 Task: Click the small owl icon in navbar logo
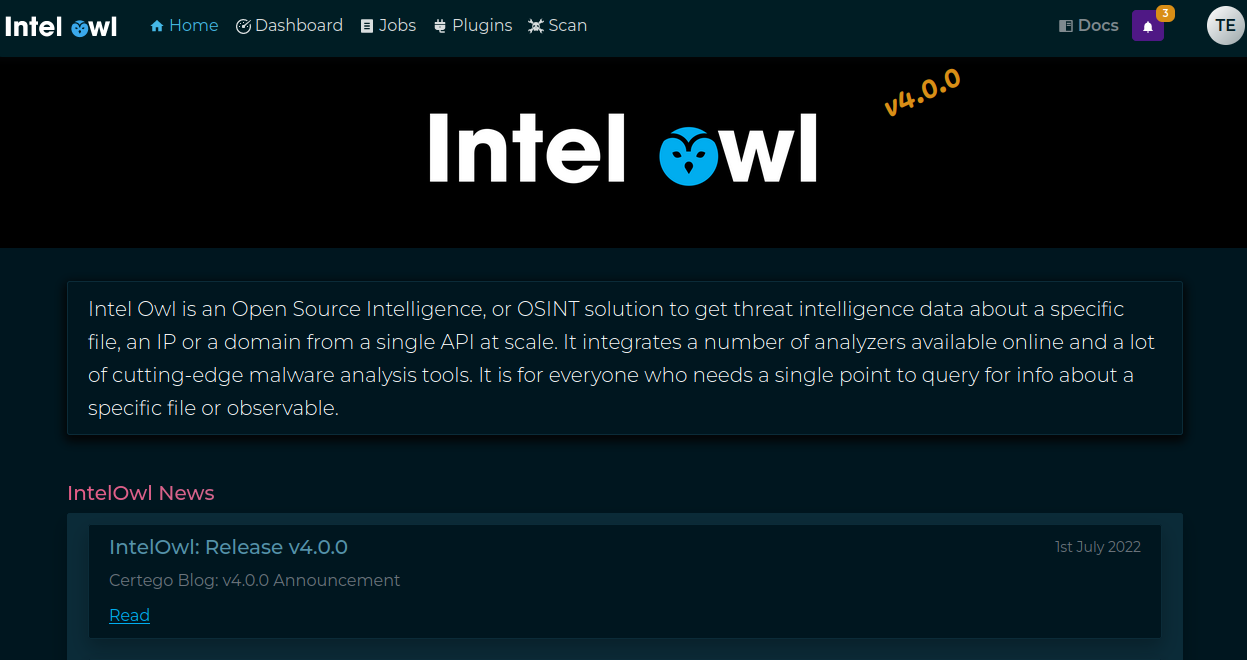point(79,28)
